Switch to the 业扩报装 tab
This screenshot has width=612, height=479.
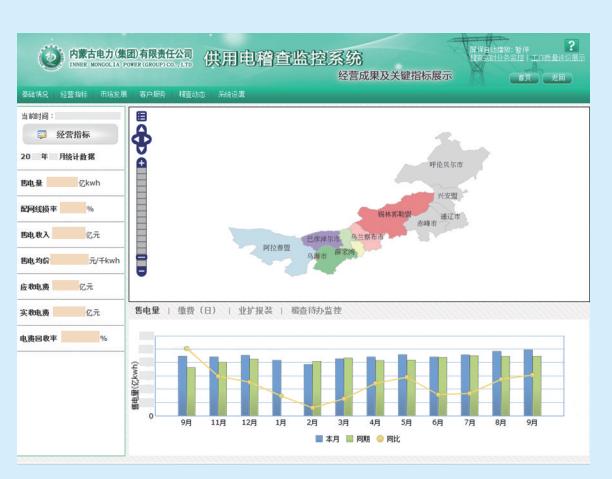tap(255, 311)
